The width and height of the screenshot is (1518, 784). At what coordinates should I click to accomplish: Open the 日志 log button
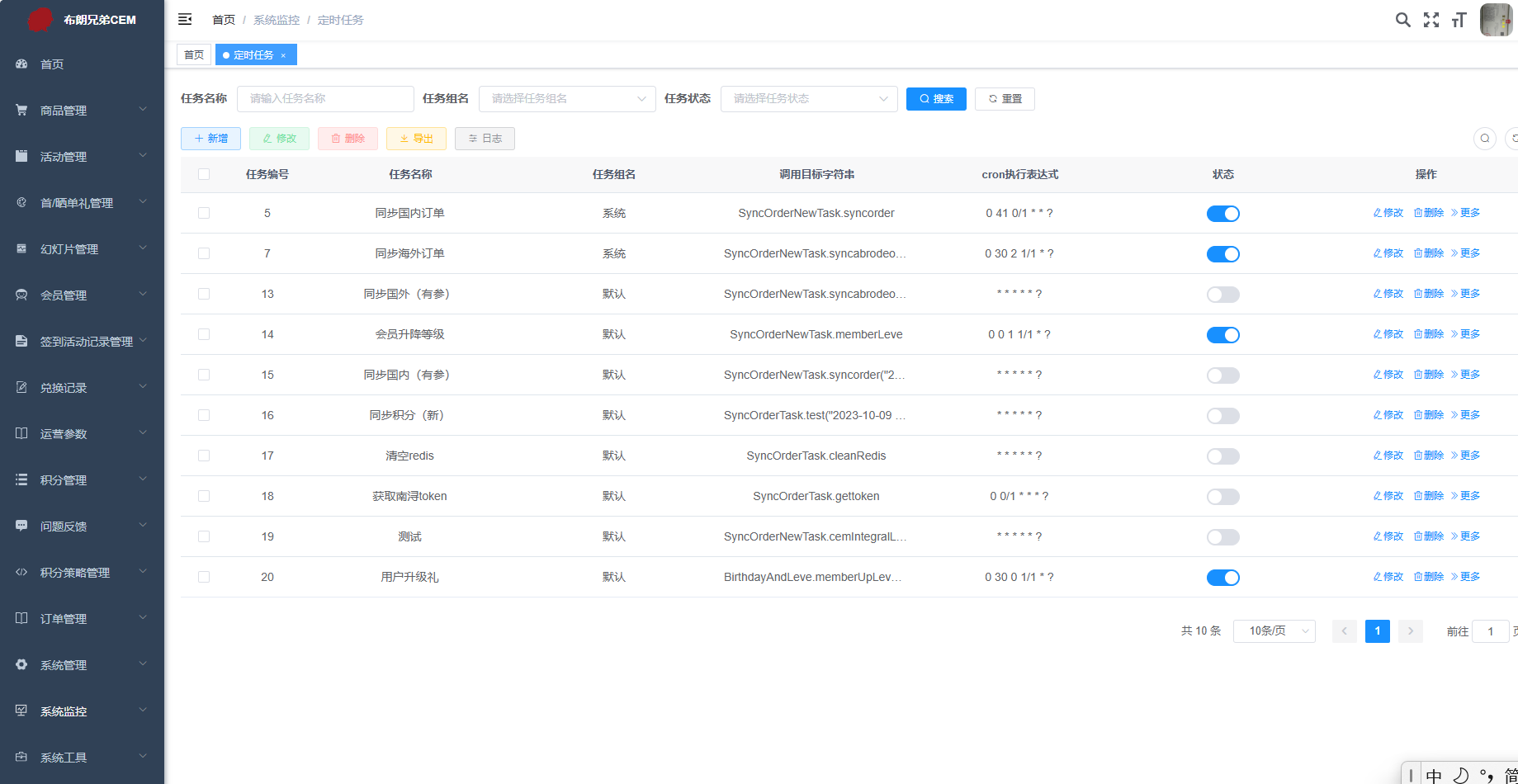tap(485, 139)
